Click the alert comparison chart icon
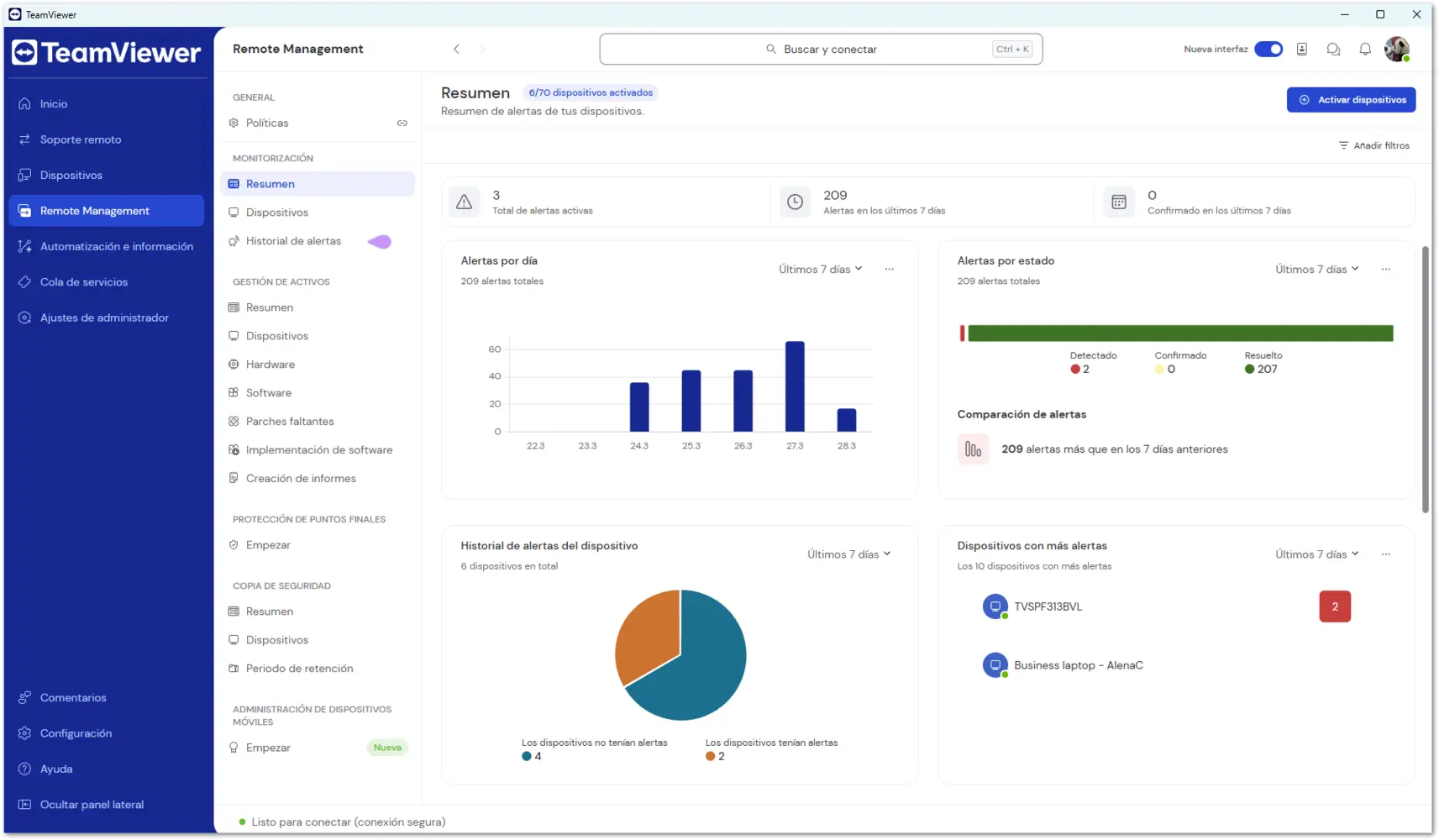The height and width of the screenshot is (840, 1439). 973,449
